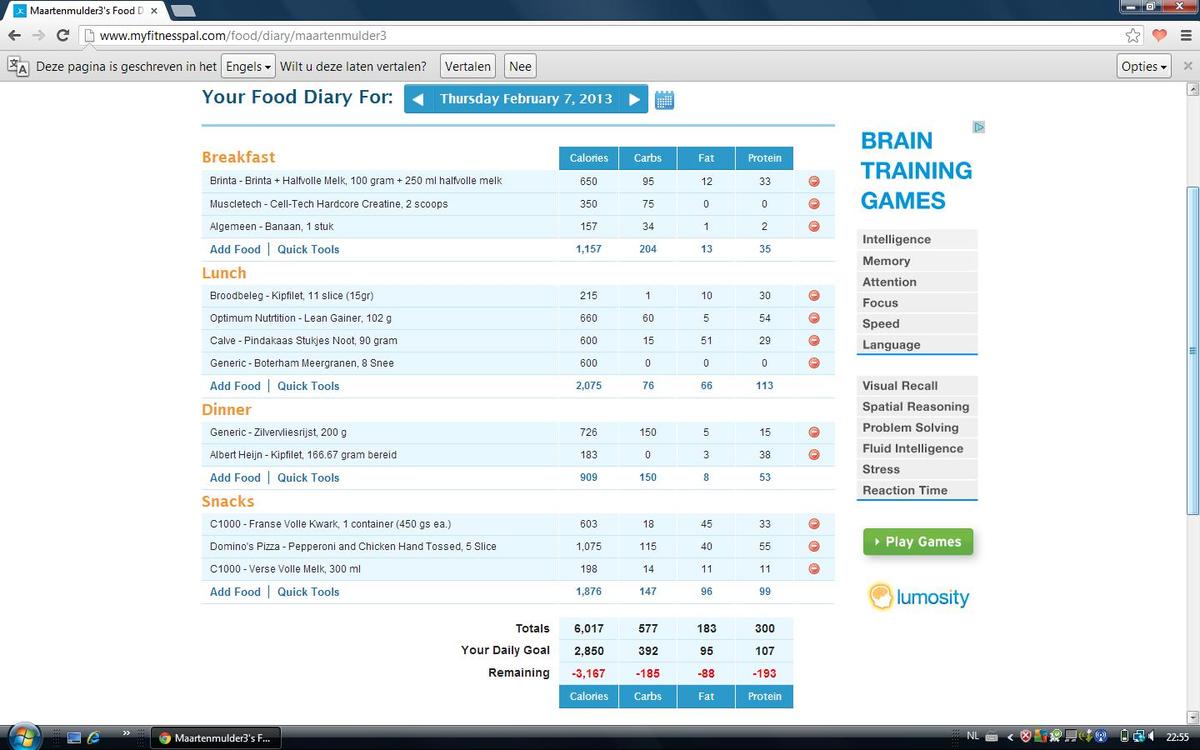Screen dimensions: 1200x750
Task: Click the browser reload icon
Action: pyautogui.click(x=63, y=35)
